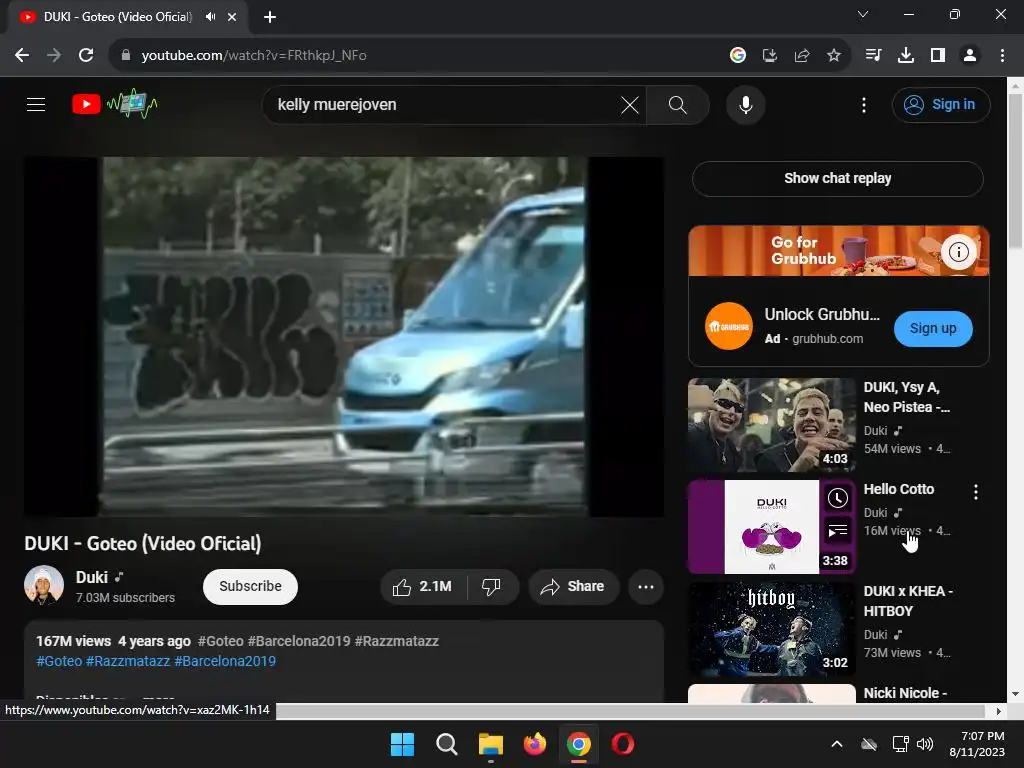Show hidden tray icons chevron
Viewport: 1024px width, 768px height.
tap(837, 744)
